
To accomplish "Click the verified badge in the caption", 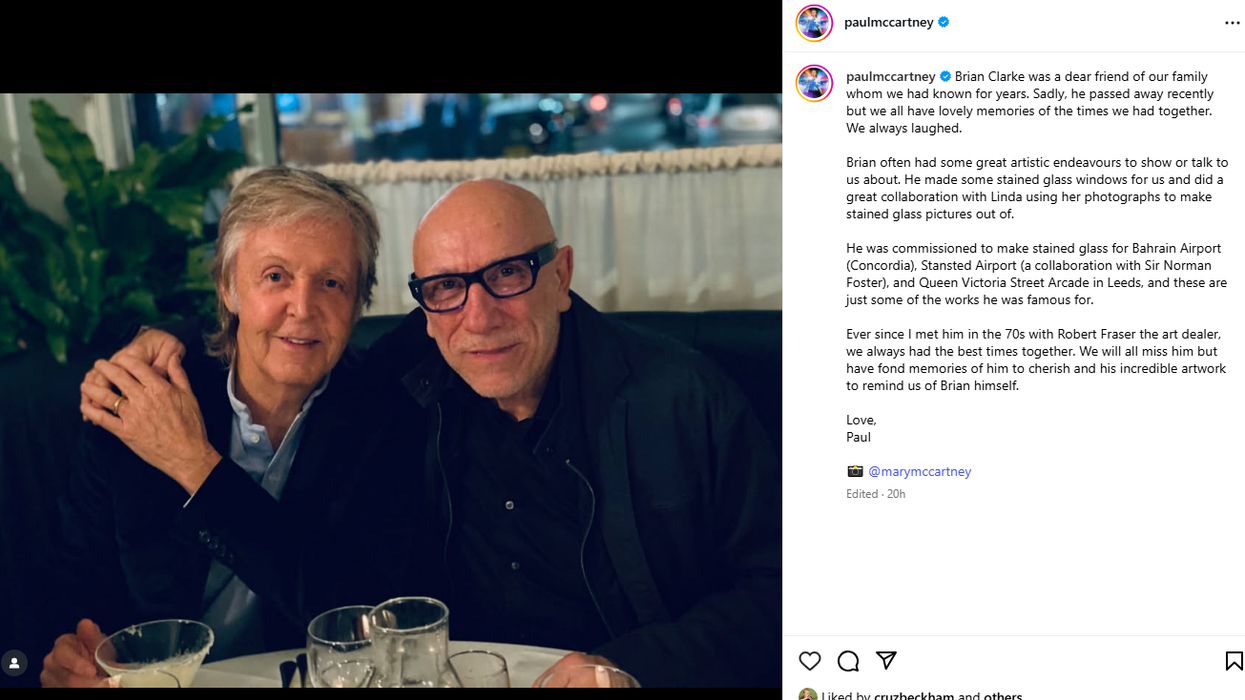I will [x=945, y=76].
